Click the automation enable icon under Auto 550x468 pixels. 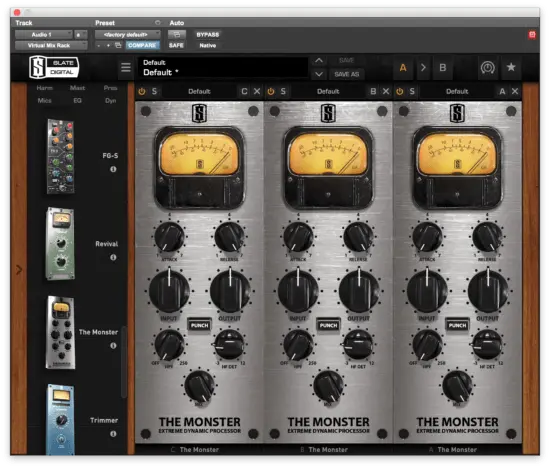pos(176,34)
